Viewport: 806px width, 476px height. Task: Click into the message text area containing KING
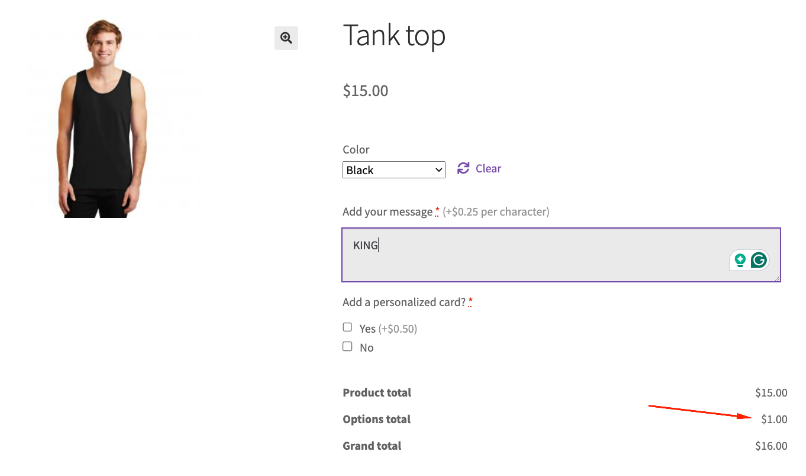click(x=561, y=254)
